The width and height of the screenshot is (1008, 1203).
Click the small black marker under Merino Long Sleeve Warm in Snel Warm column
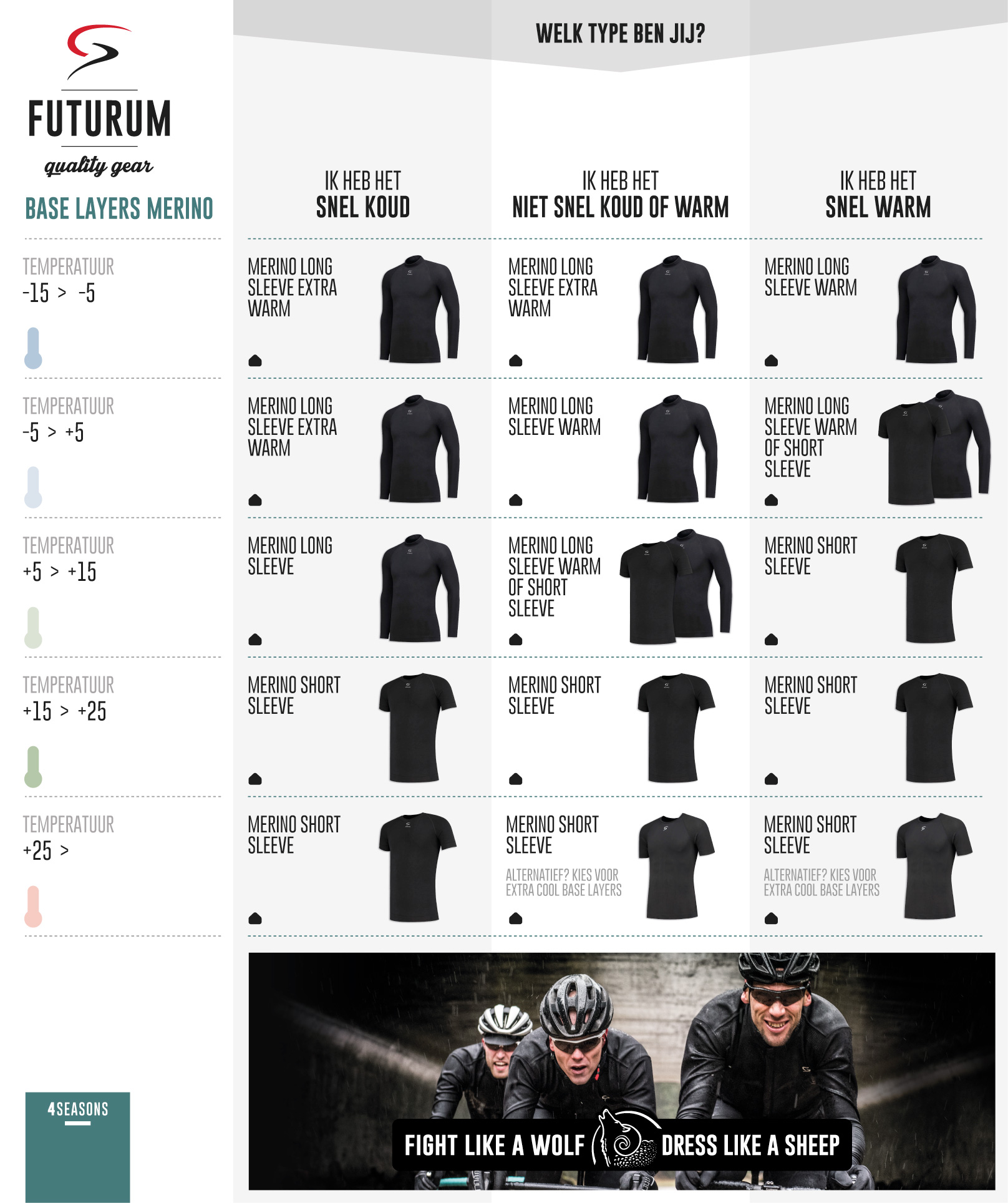coord(771,361)
